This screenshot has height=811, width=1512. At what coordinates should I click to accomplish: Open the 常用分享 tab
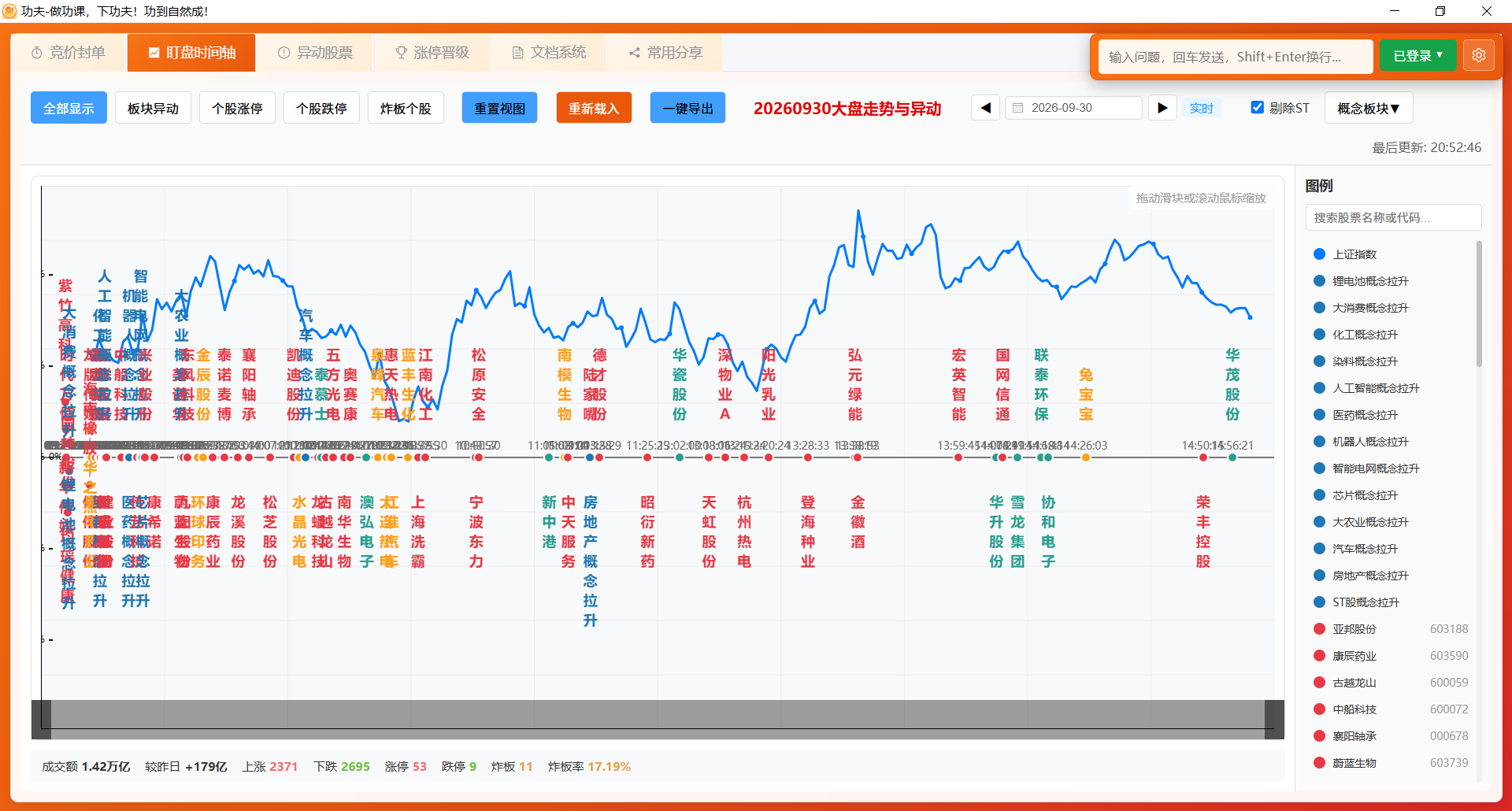pyautogui.click(x=665, y=53)
